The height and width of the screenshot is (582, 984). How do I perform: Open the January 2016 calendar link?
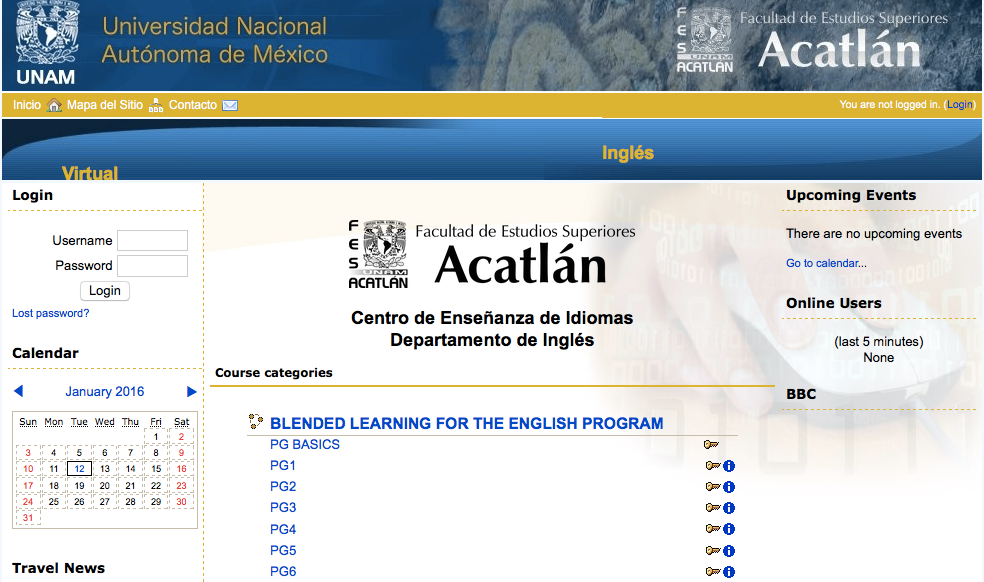pos(105,392)
